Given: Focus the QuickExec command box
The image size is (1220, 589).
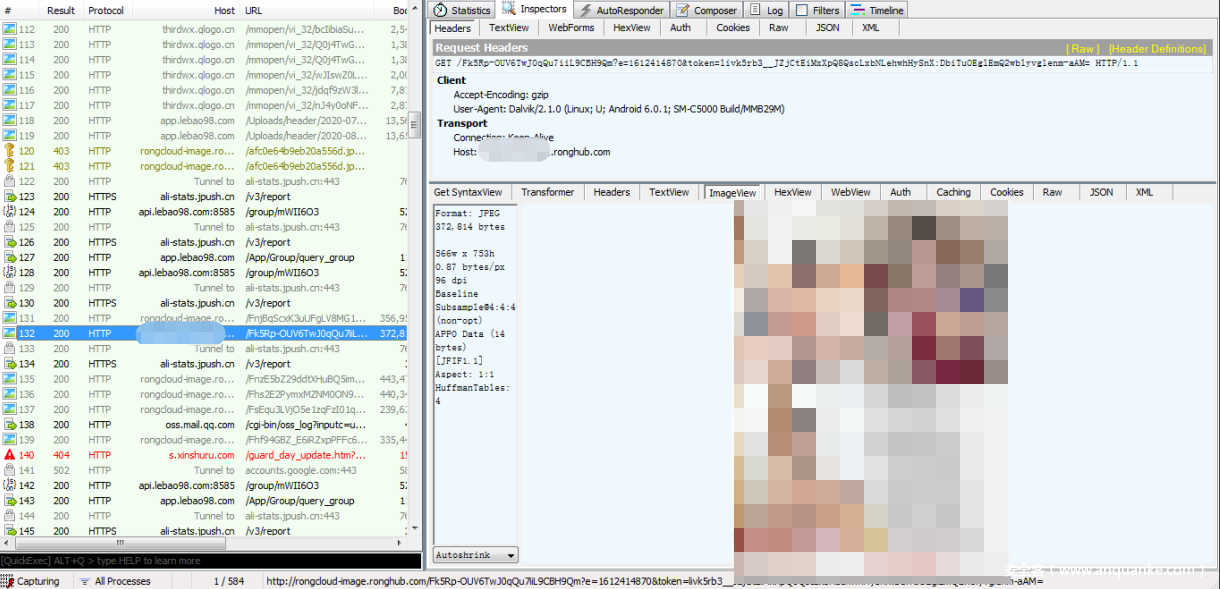Looking at the screenshot, I should coord(210,561).
